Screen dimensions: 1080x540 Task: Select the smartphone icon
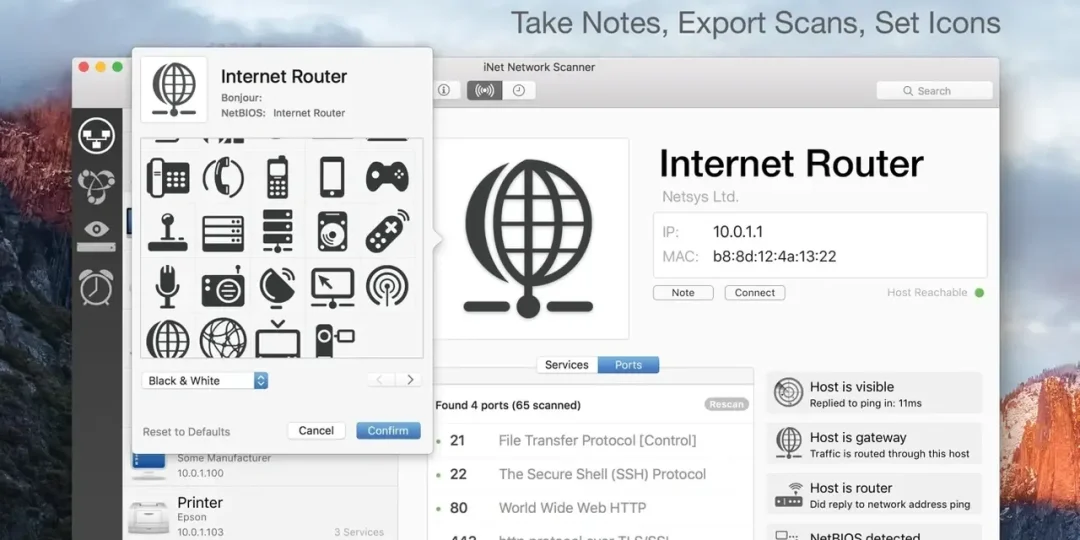332,178
